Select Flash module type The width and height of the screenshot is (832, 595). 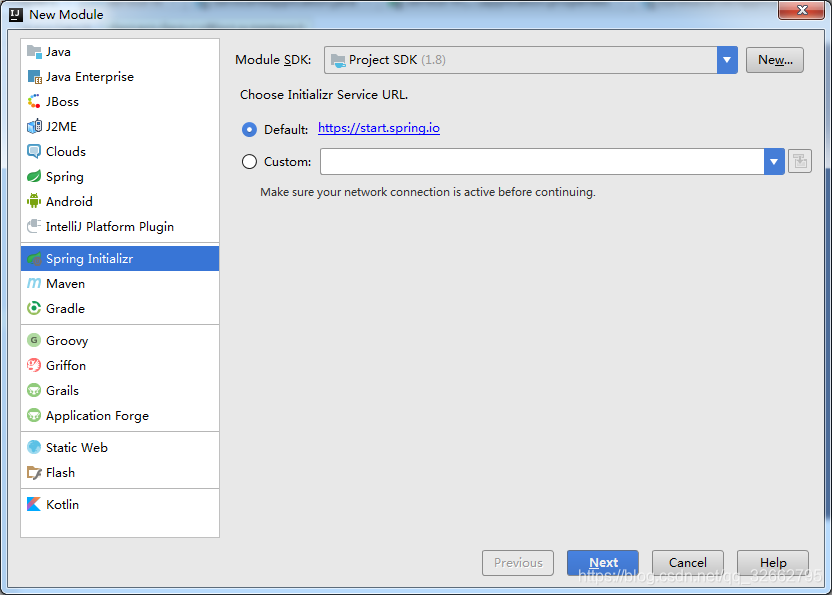120,472
